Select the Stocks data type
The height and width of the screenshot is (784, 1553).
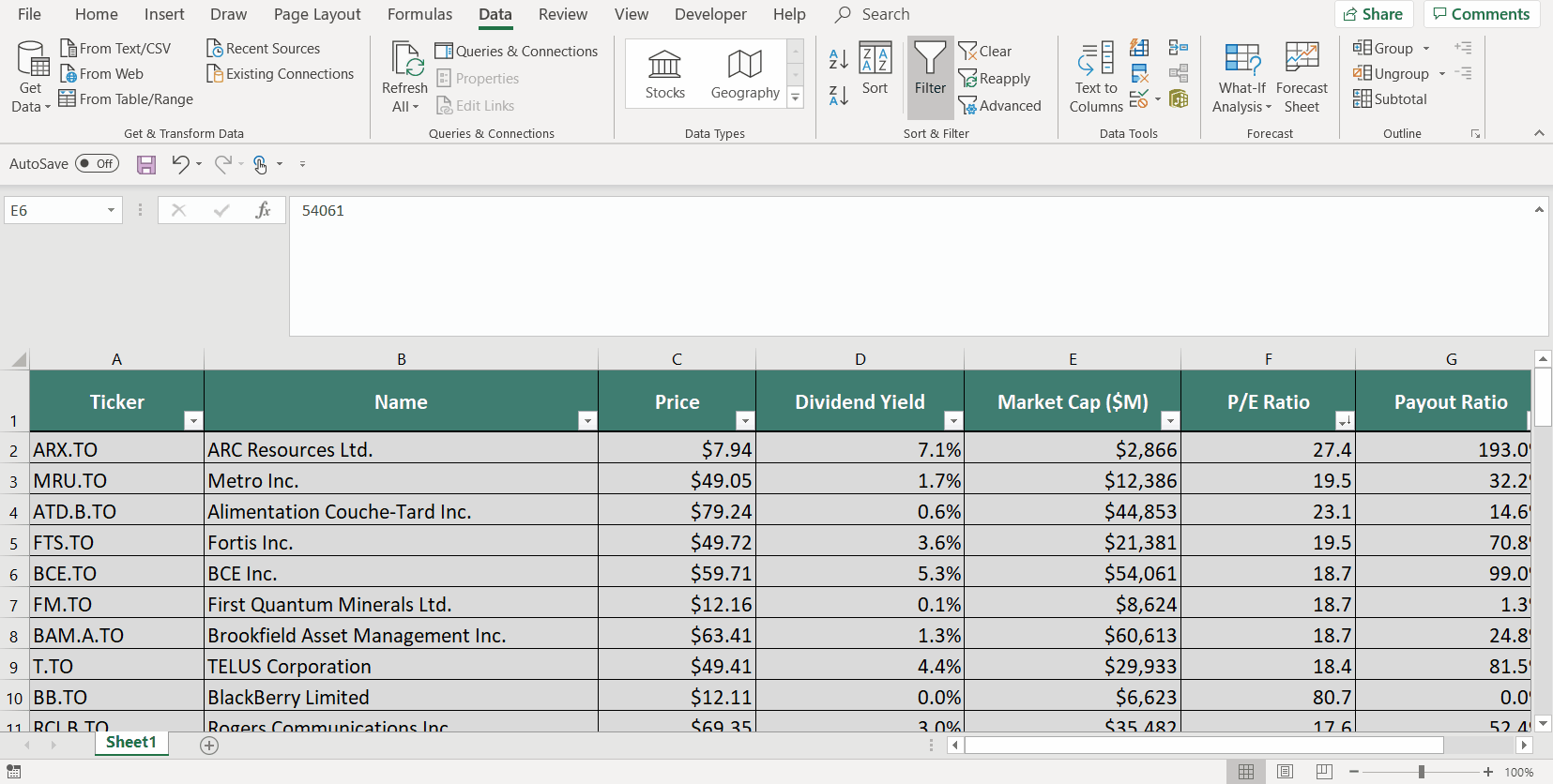(x=664, y=74)
